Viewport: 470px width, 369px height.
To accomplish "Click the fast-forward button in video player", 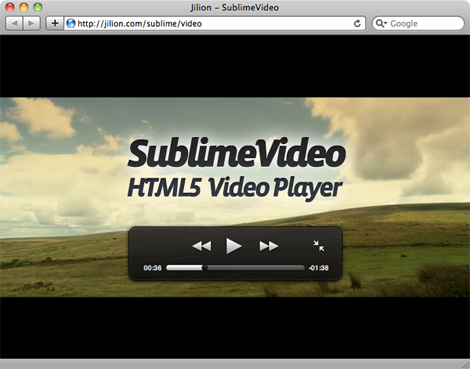I will pyautogui.click(x=269, y=246).
